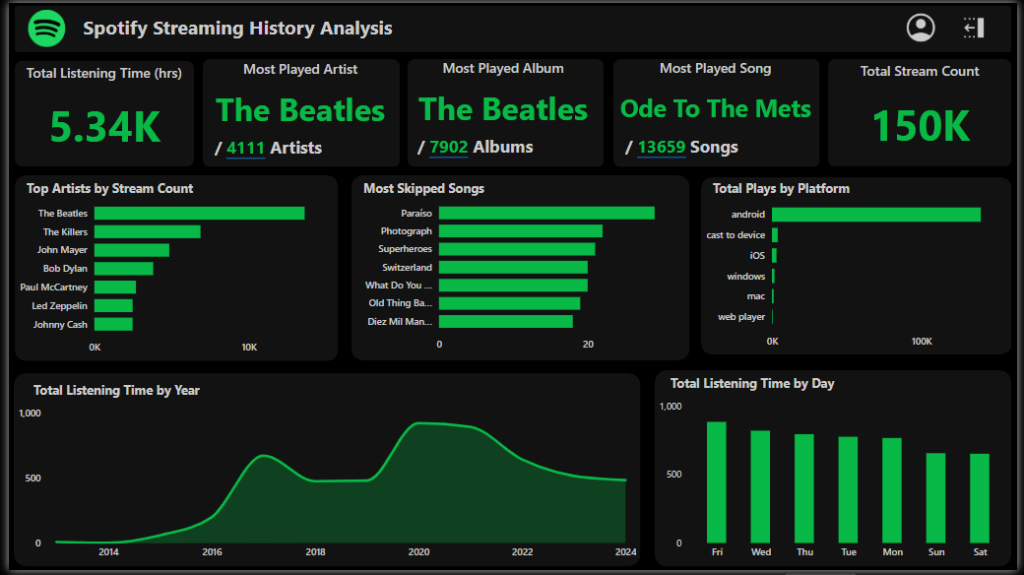The image size is (1024, 575).
Task: Click the mac platform label
Action: pyautogui.click(x=756, y=297)
